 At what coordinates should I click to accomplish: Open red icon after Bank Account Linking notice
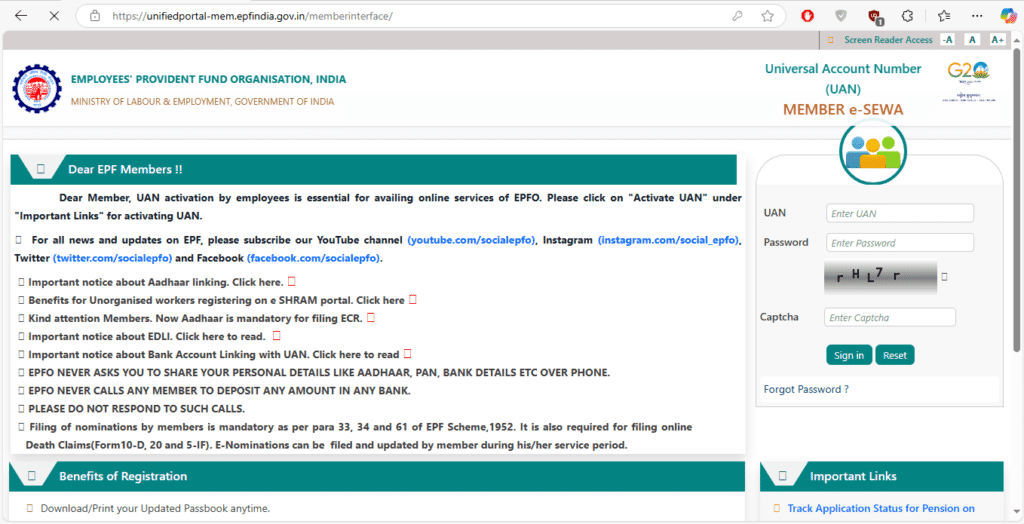(408, 353)
